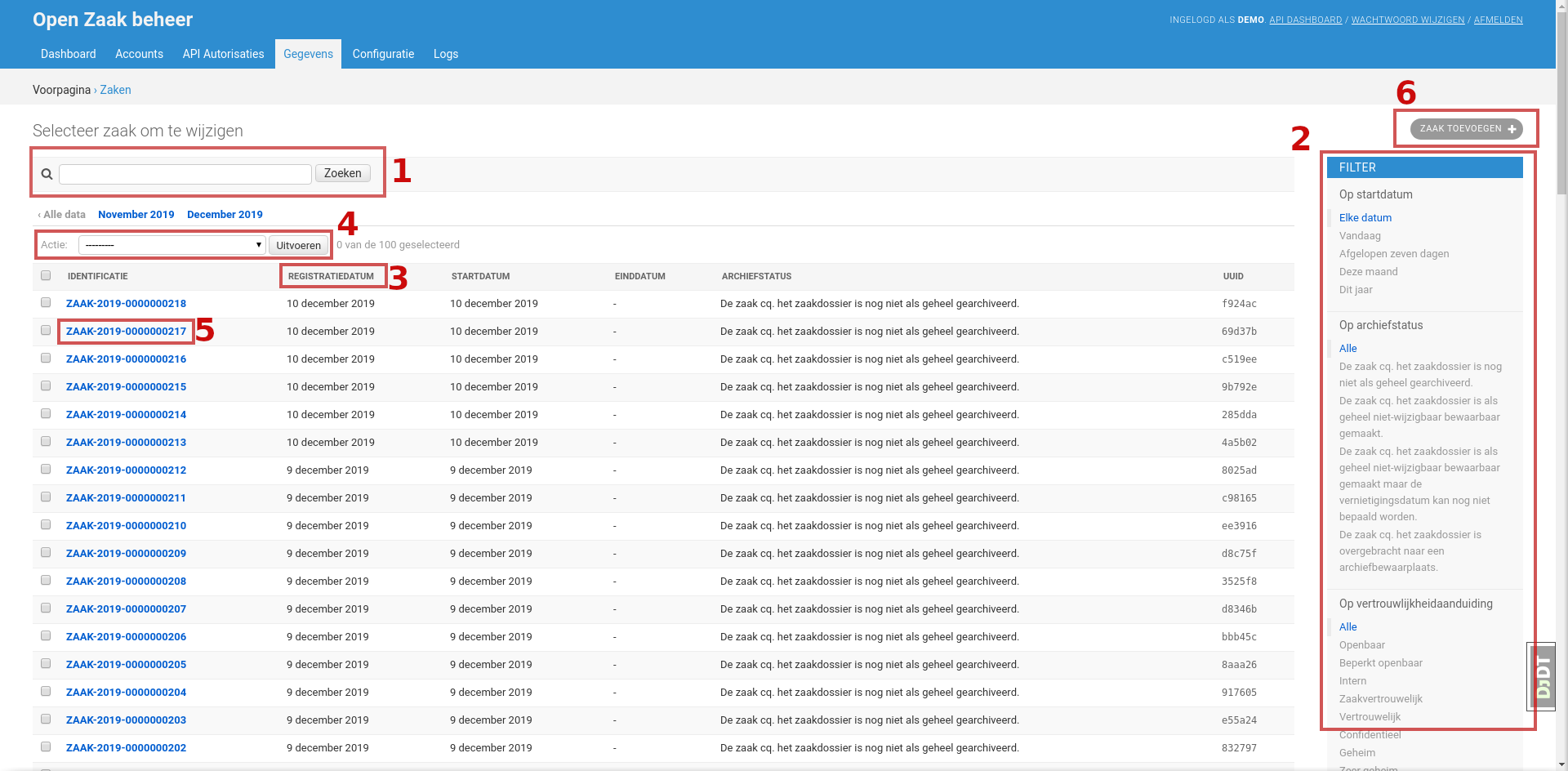This screenshot has width=1568, height=771.
Task: Open the DjDT debug toolbar handle
Action: (1542, 676)
